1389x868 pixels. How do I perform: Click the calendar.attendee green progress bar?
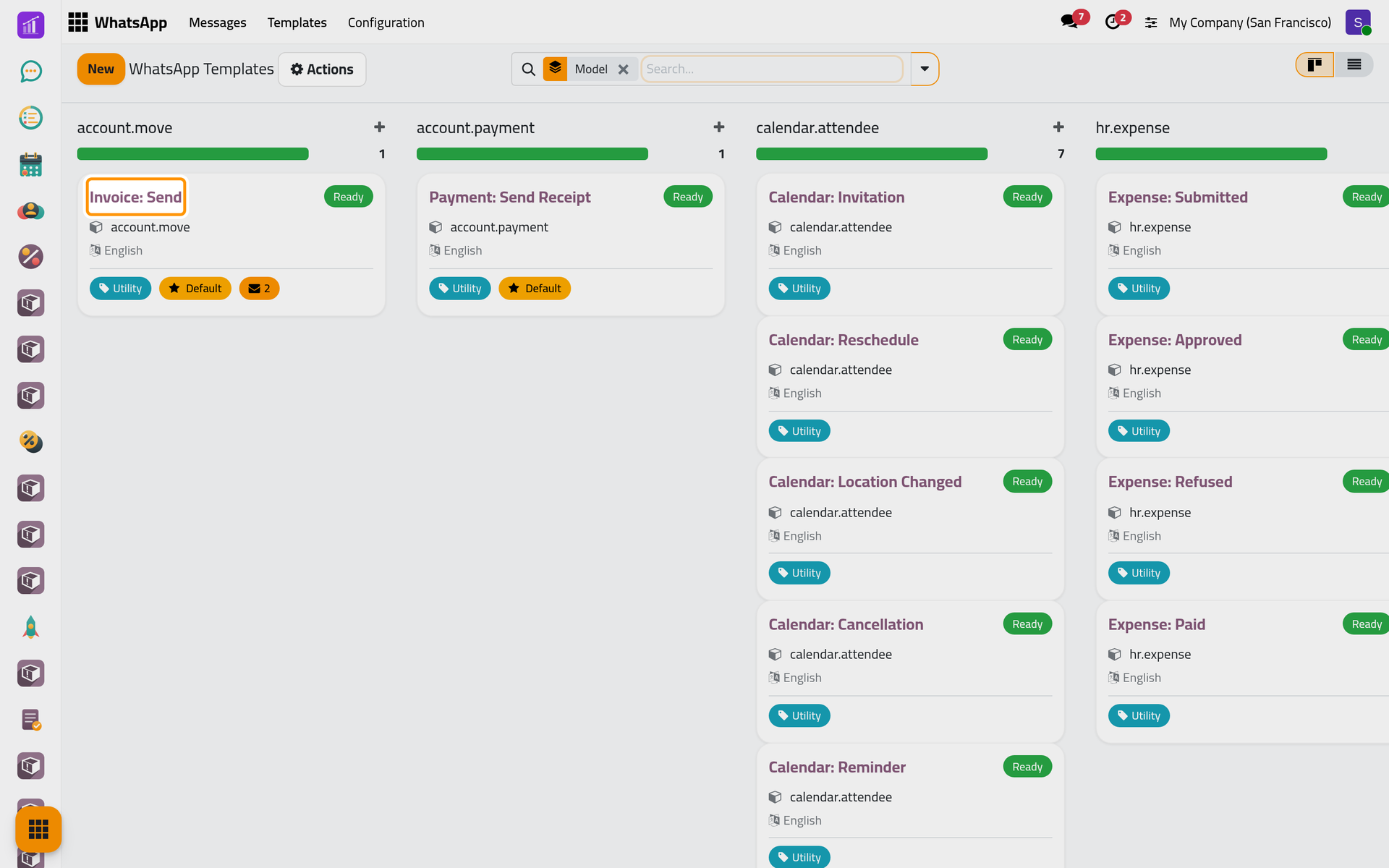872,154
